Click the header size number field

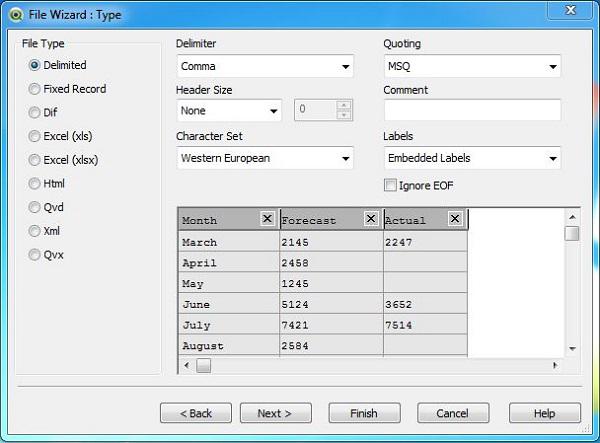tap(316, 110)
